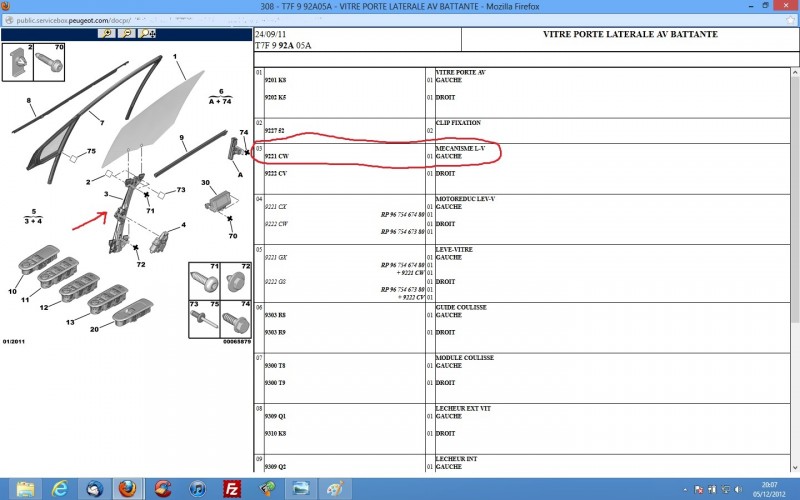800x500 pixels.
Task: Select part number 9221 CW
Action: (x=277, y=157)
